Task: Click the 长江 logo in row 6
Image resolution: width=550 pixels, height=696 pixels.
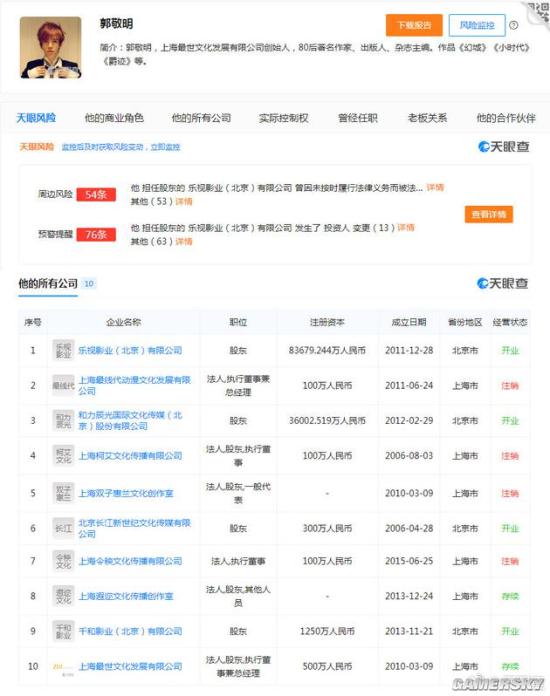Action: point(63,528)
